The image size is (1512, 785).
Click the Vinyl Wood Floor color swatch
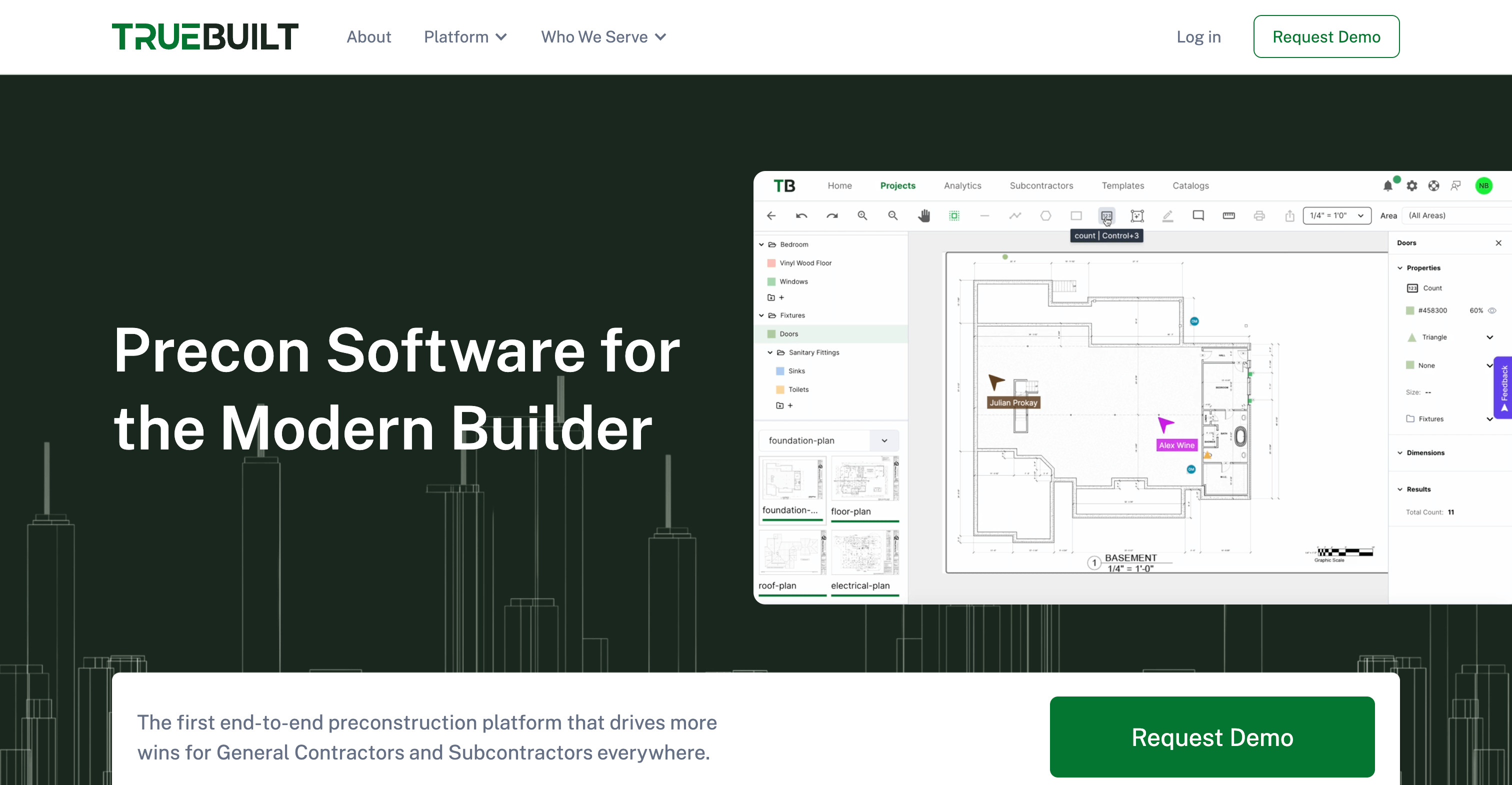(x=771, y=263)
